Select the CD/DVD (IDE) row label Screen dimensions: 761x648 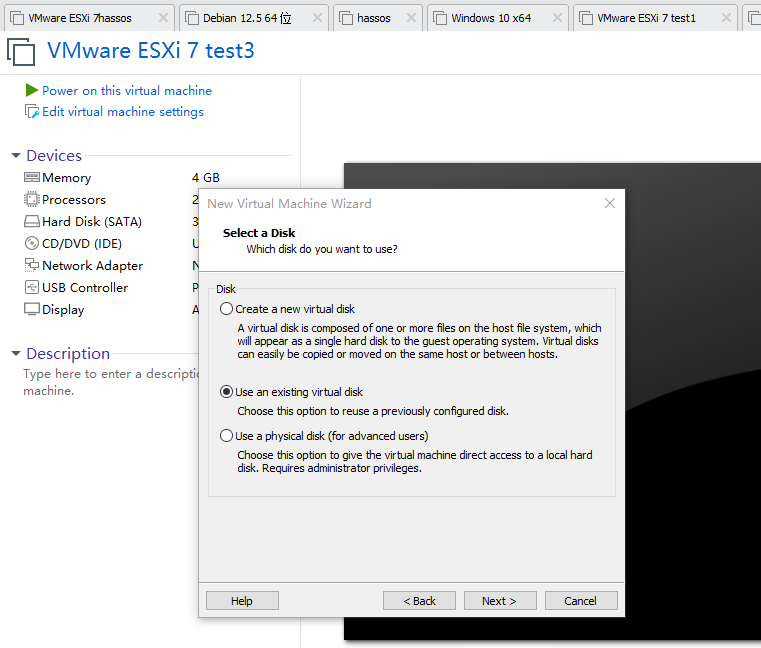pos(82,244)
